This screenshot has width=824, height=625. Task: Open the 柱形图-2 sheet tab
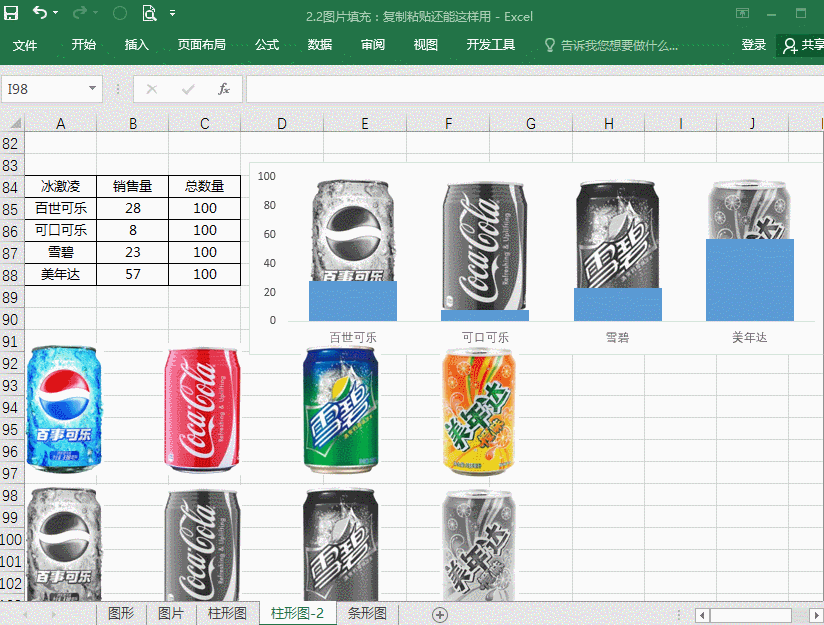coord(297,613)
